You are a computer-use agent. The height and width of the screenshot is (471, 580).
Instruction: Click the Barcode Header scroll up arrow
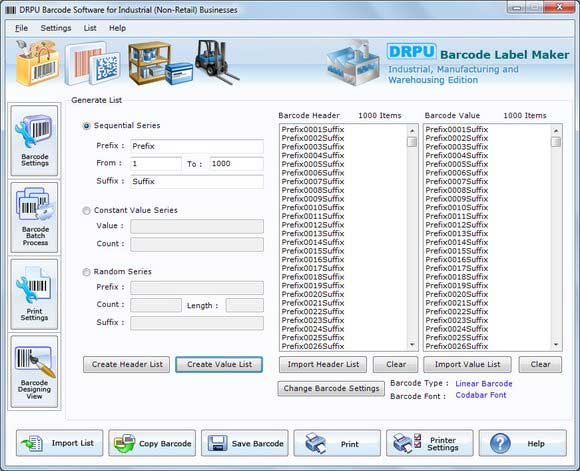point(412,131)
